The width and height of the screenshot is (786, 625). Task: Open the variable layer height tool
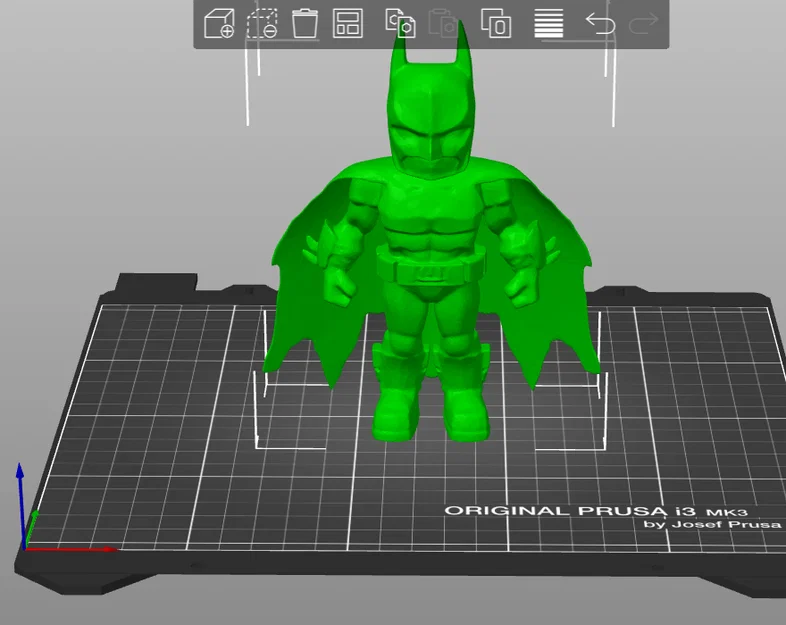click(549, 24)
